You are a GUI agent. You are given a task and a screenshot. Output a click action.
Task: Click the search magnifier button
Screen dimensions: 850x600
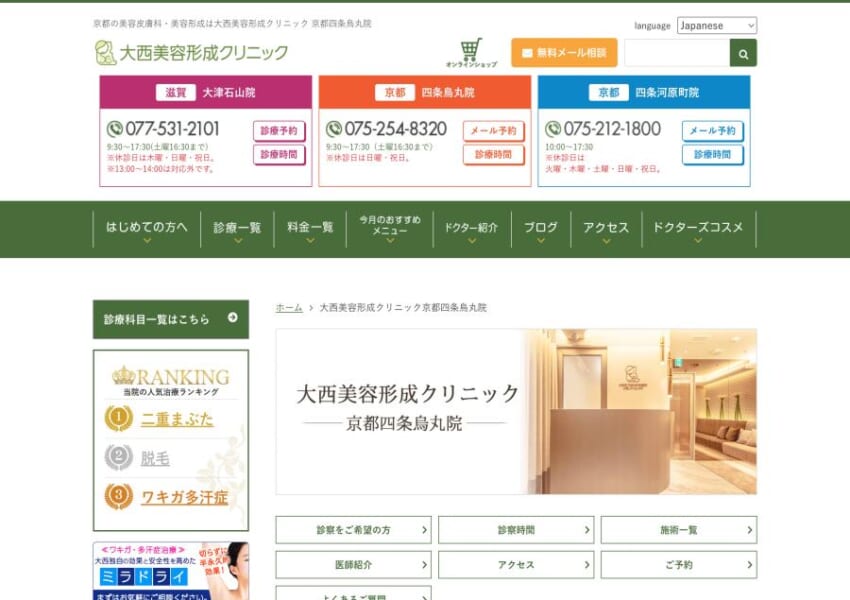[743, 53]
